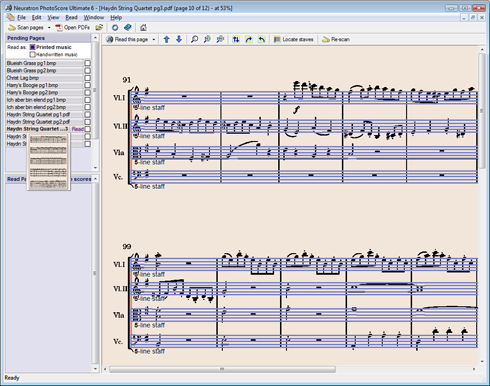The width and height of the screenshot is (490, 386).
Task: Click the Scan pages button label
Action: (x=30, y=28)
